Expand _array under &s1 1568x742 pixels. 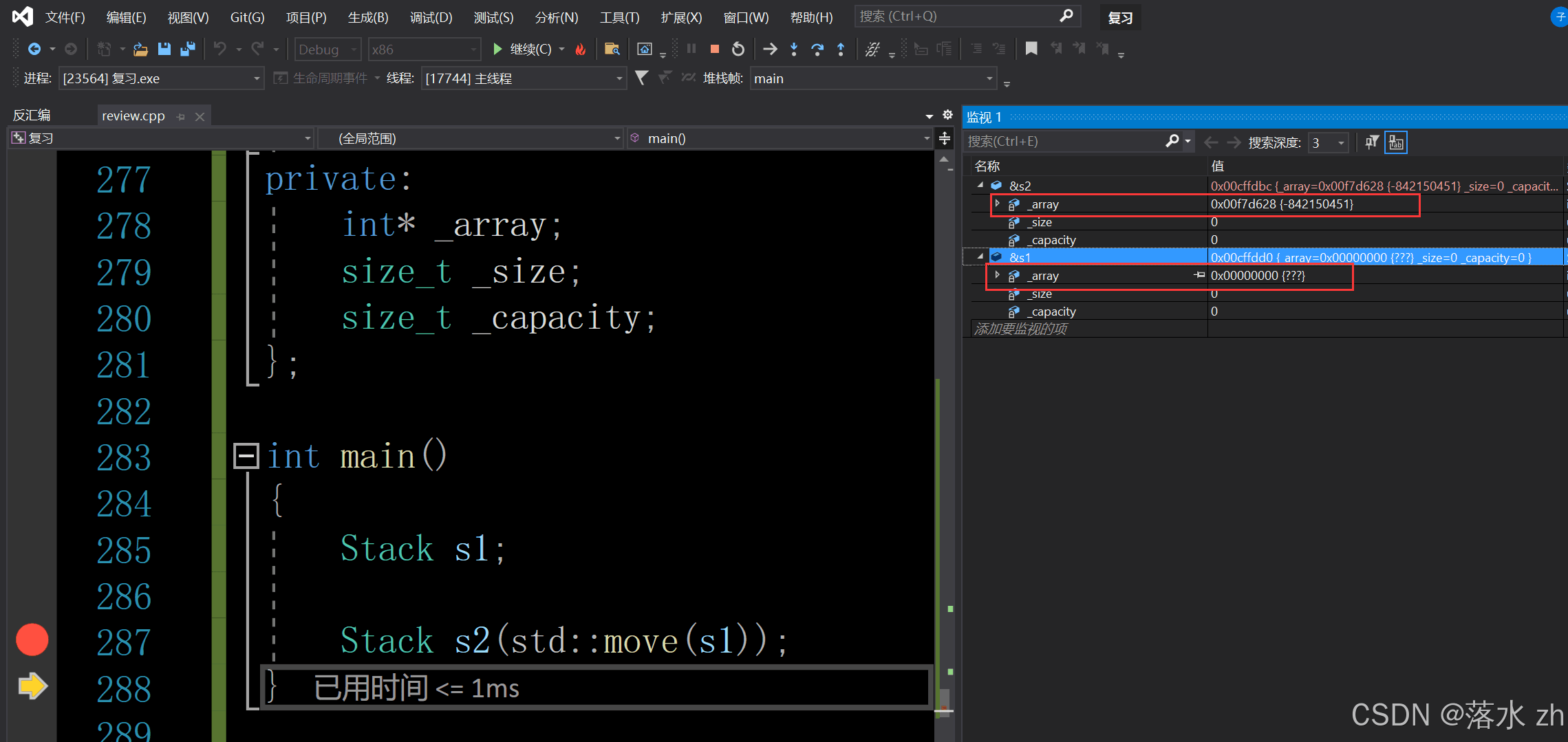997,275
